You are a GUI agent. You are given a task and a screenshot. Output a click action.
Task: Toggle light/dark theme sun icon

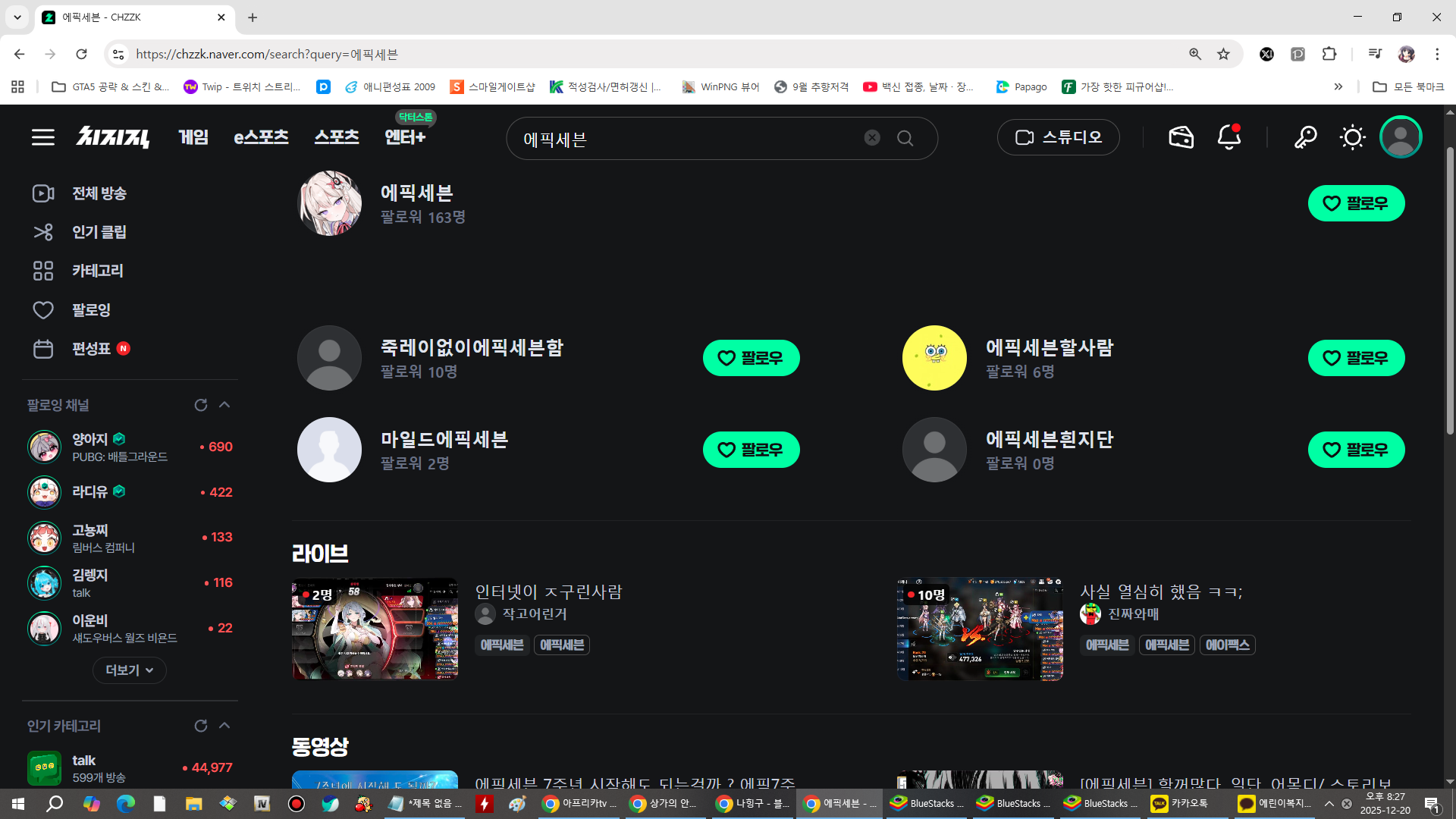pyautogui.click(x=1352, y=137)
